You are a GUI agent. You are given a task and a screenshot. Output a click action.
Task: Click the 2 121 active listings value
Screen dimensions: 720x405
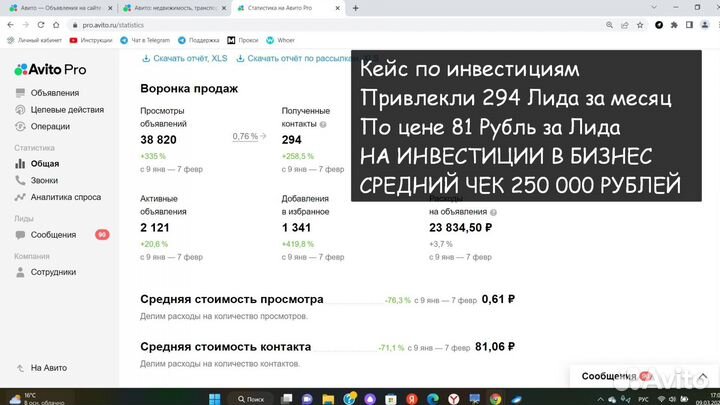tap(155, 227)
